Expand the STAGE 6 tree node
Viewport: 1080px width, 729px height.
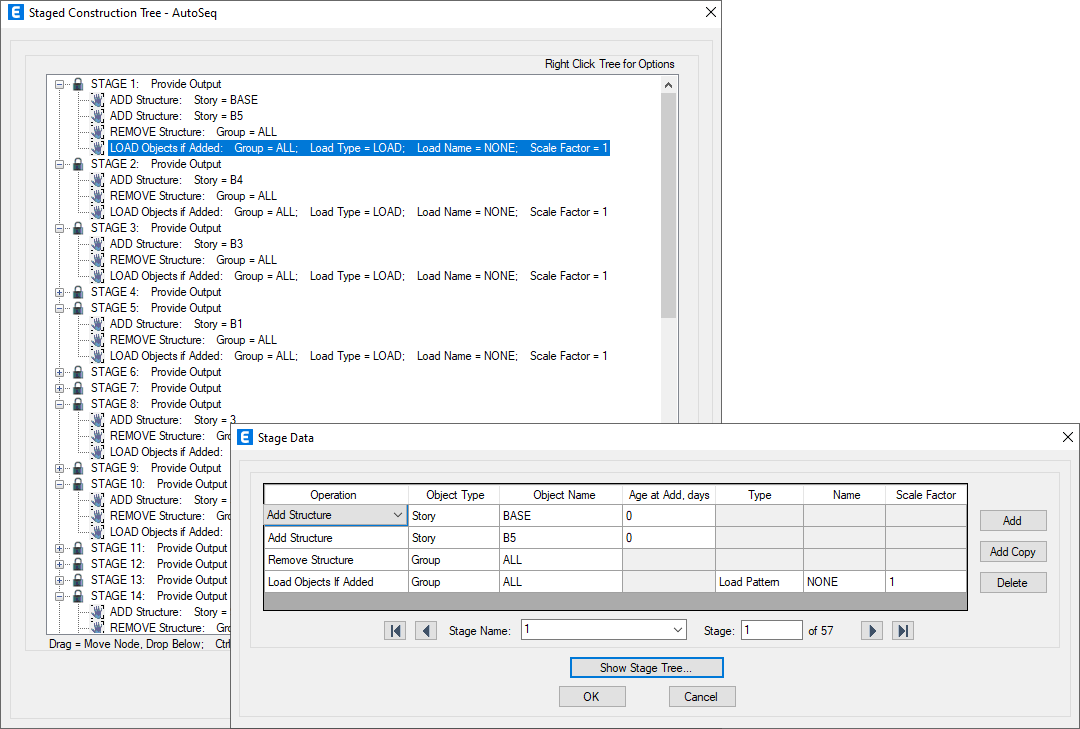(60, 372)
